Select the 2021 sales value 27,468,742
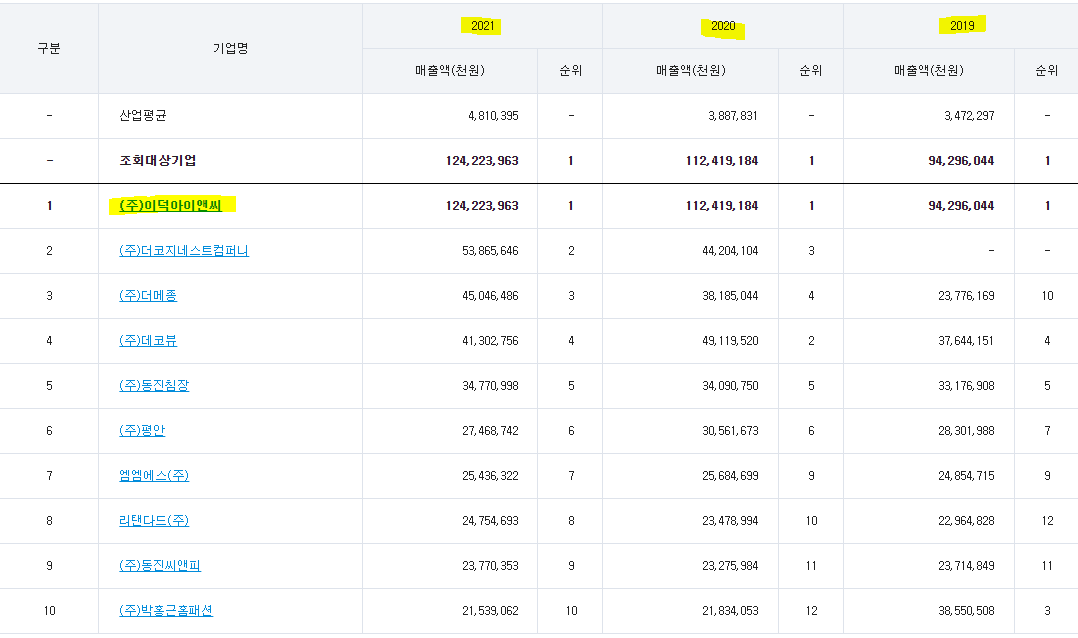Image resolution: width=1078 pixels, height=638 pixels. [490, 431]
